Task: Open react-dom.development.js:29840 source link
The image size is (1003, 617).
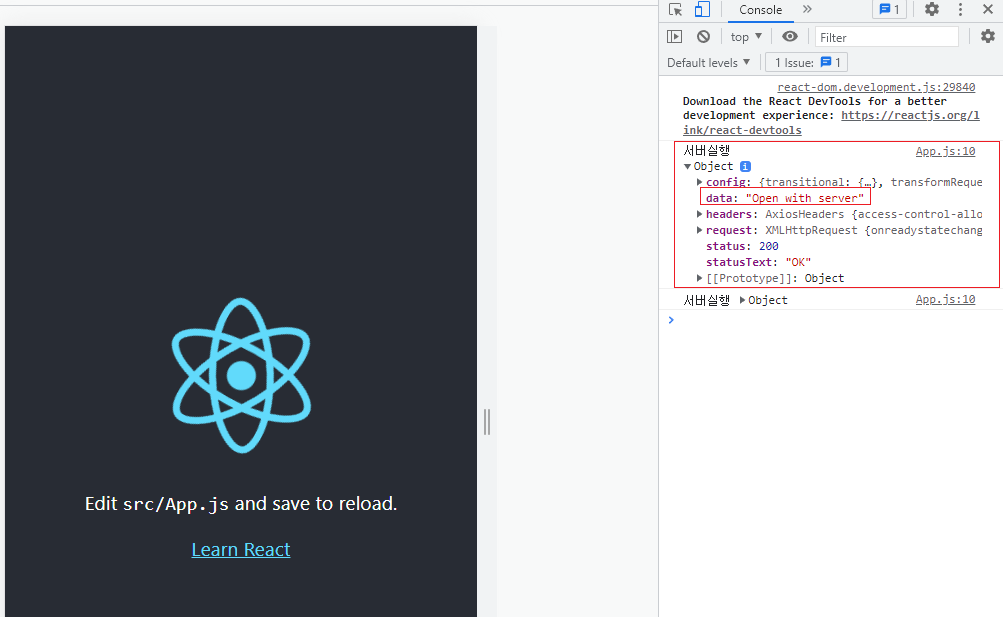Action: click(876, 87)
